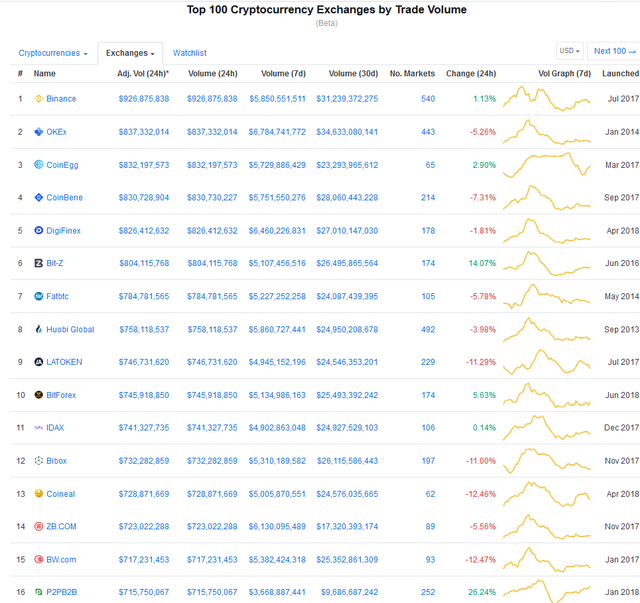
Task: Click CoinEgg 7d volume sparkline graph
Action: pyautogui.click(x=547, y=165)
